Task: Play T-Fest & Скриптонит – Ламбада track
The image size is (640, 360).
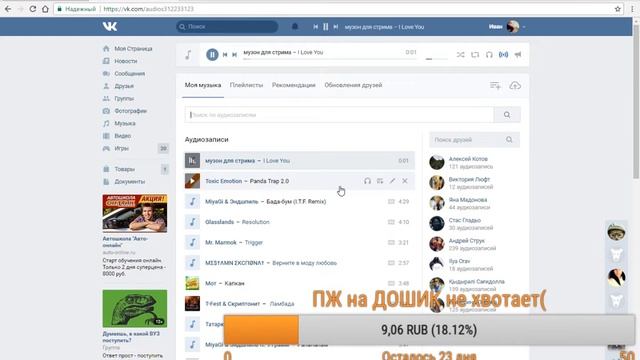Action: coord(192,304)
